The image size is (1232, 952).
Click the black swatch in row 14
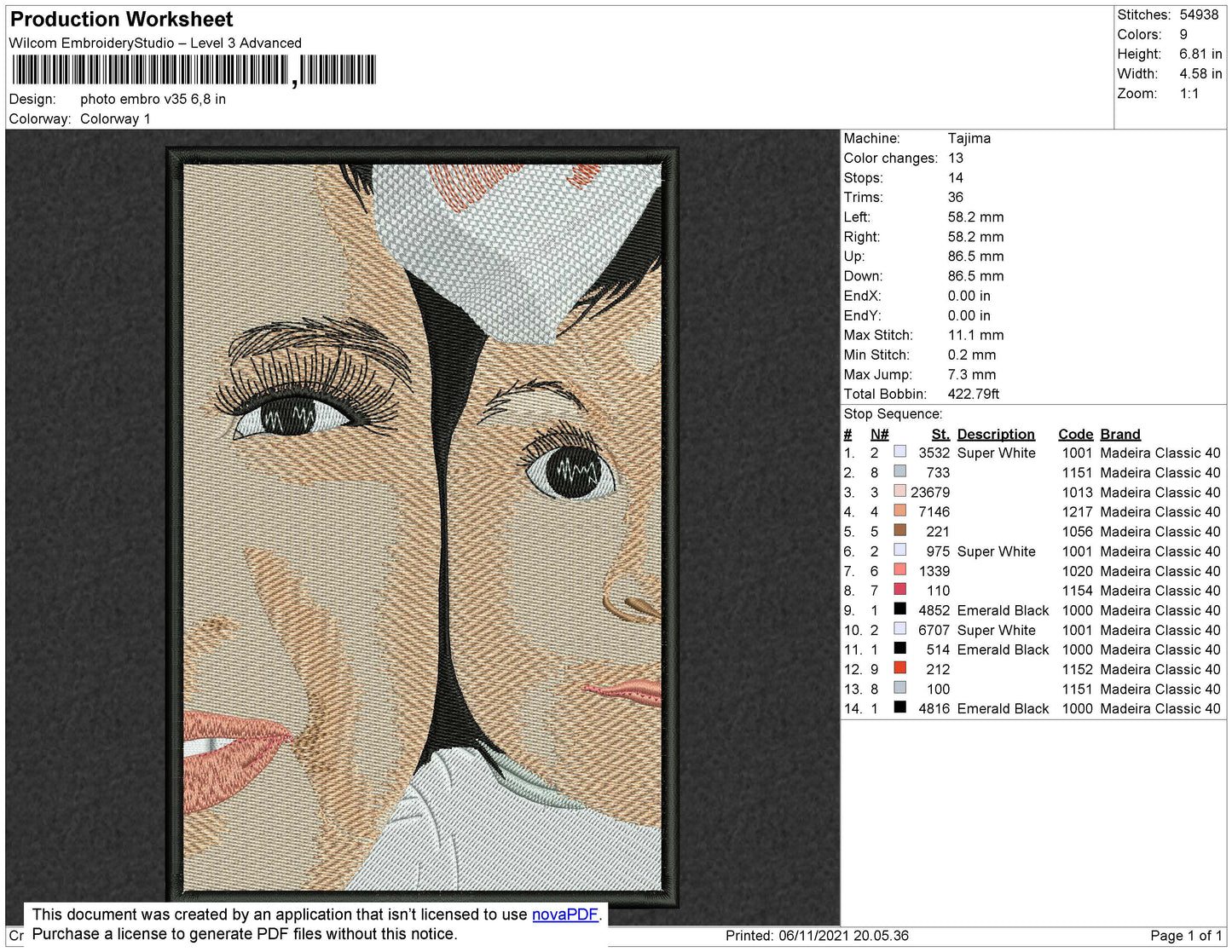click(899, 707)
